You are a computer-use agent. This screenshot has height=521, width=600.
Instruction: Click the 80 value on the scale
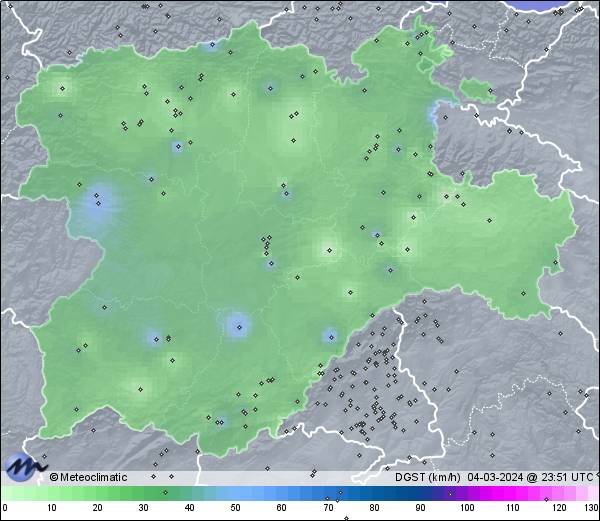point(374,508)
